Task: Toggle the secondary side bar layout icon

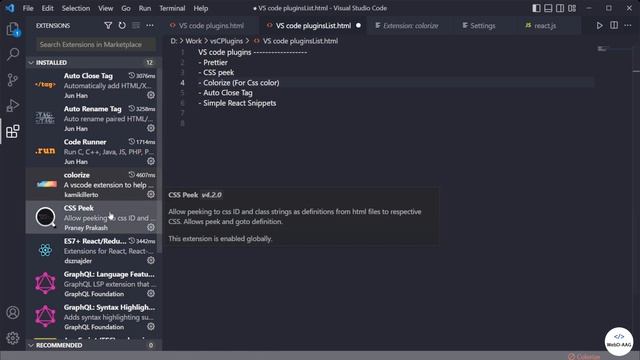Action: (560, 8)
